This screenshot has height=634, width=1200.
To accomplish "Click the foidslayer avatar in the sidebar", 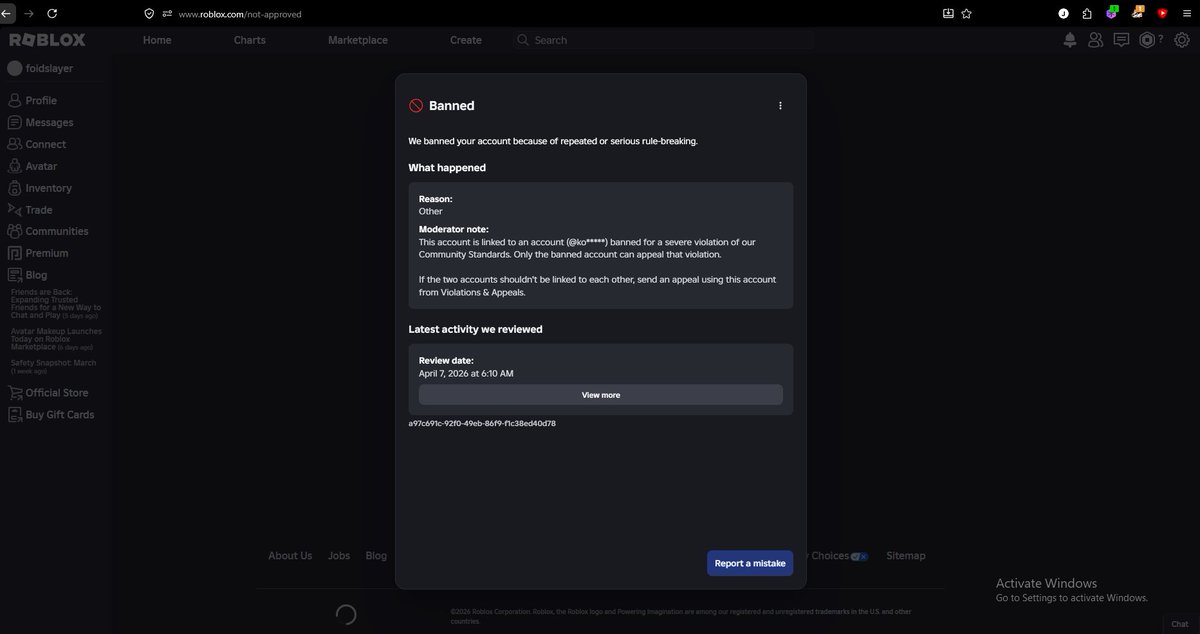I will pos(15,68).
